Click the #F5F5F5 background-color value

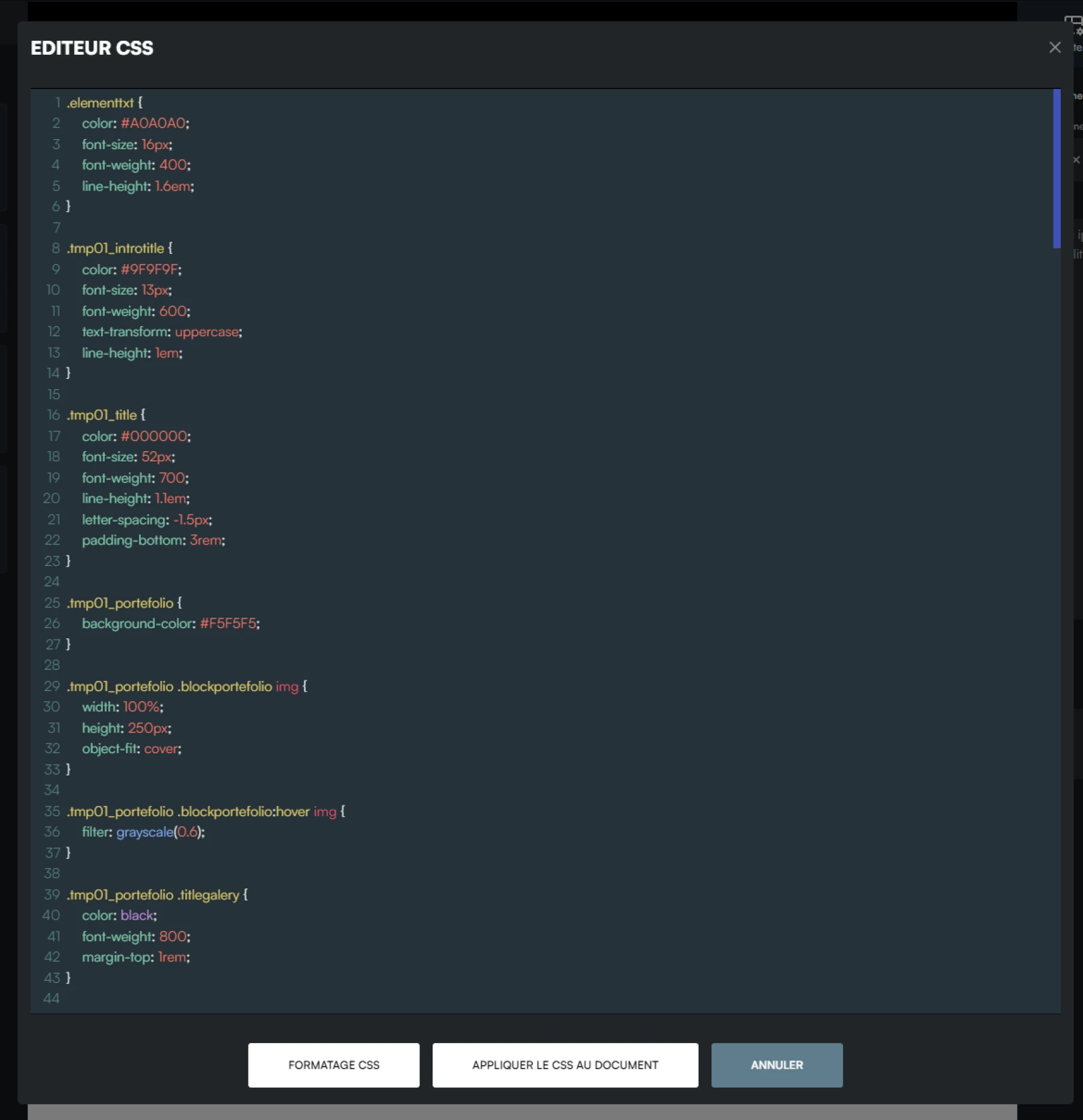[227, 624]
